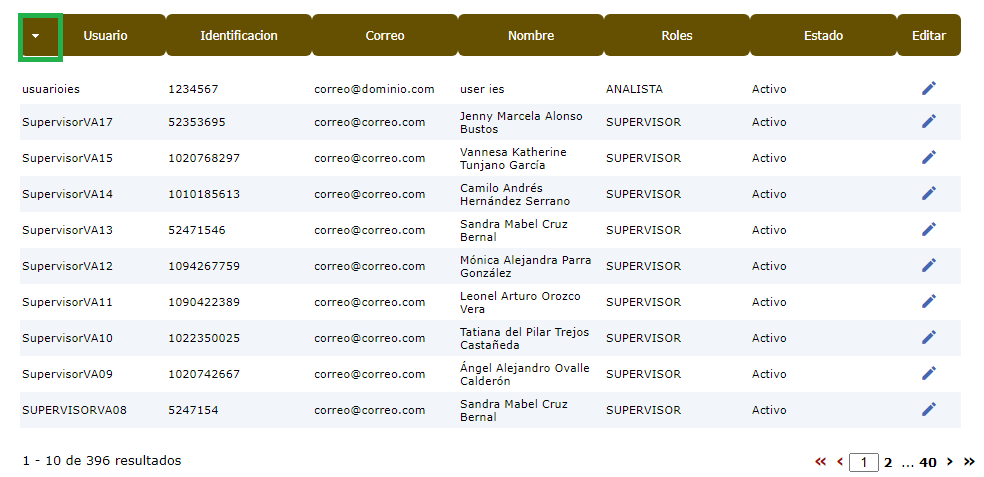Sort by Usuario column header
The height and width of the screenshot is (477, 984).
click(105, 35)
